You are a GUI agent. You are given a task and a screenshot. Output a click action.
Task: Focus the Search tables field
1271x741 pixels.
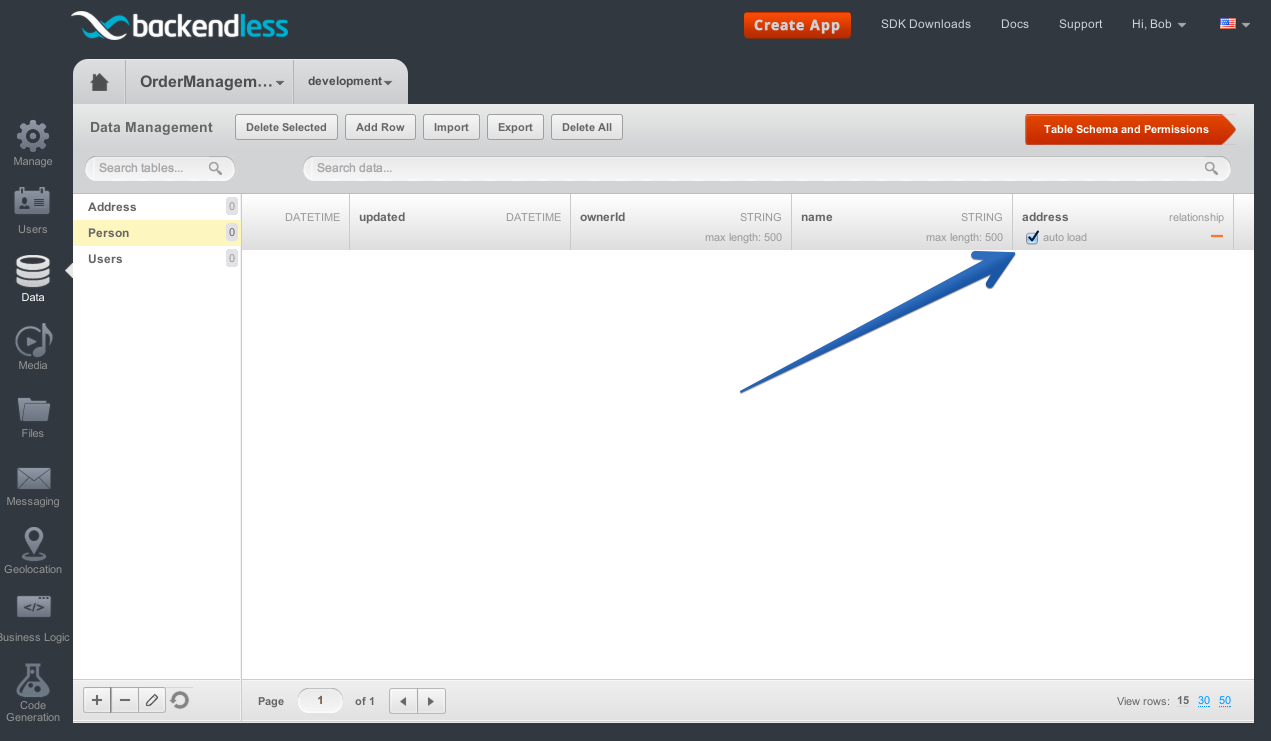[x=160, y=168]
